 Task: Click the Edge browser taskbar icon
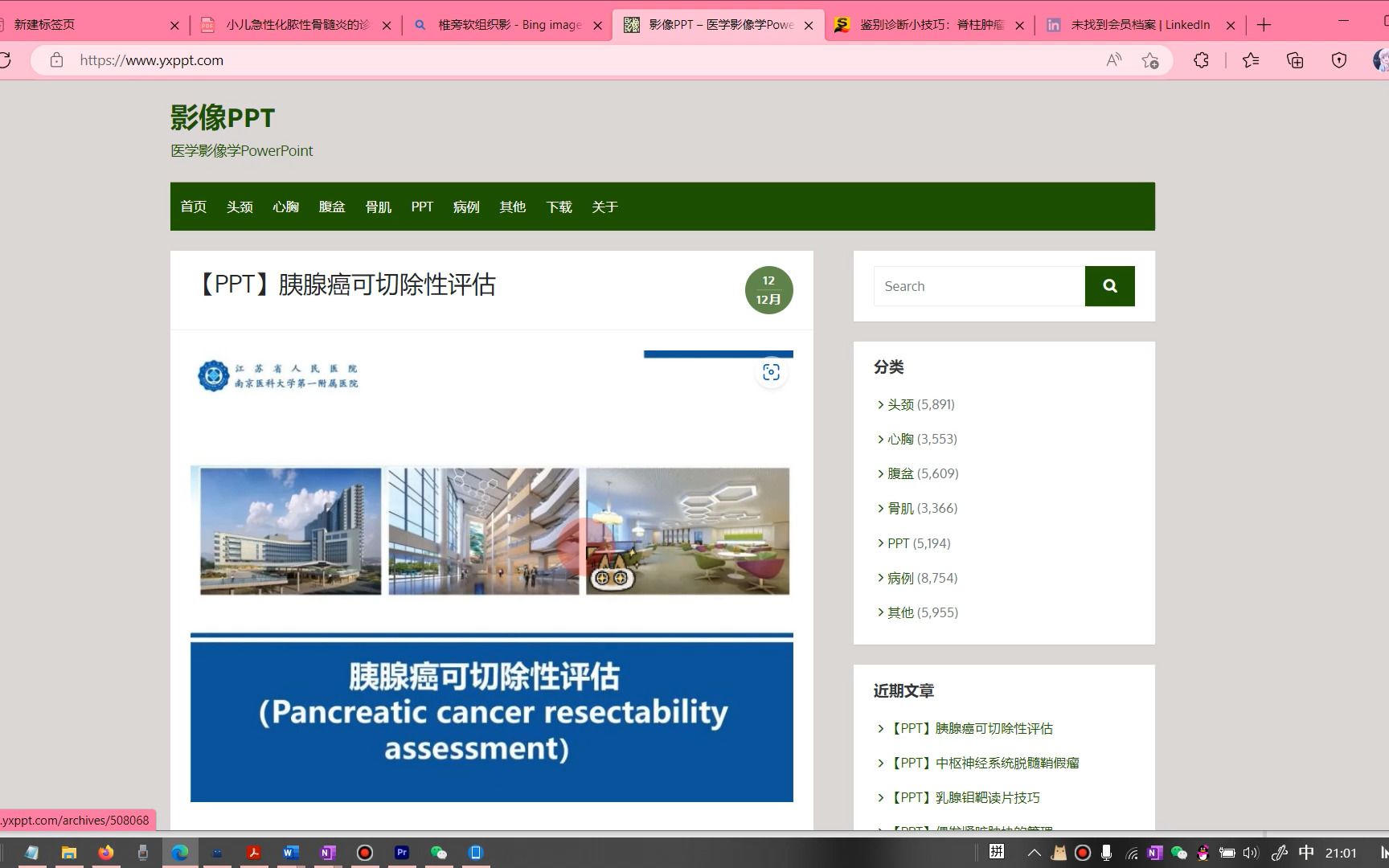click(x=180, y=853)
